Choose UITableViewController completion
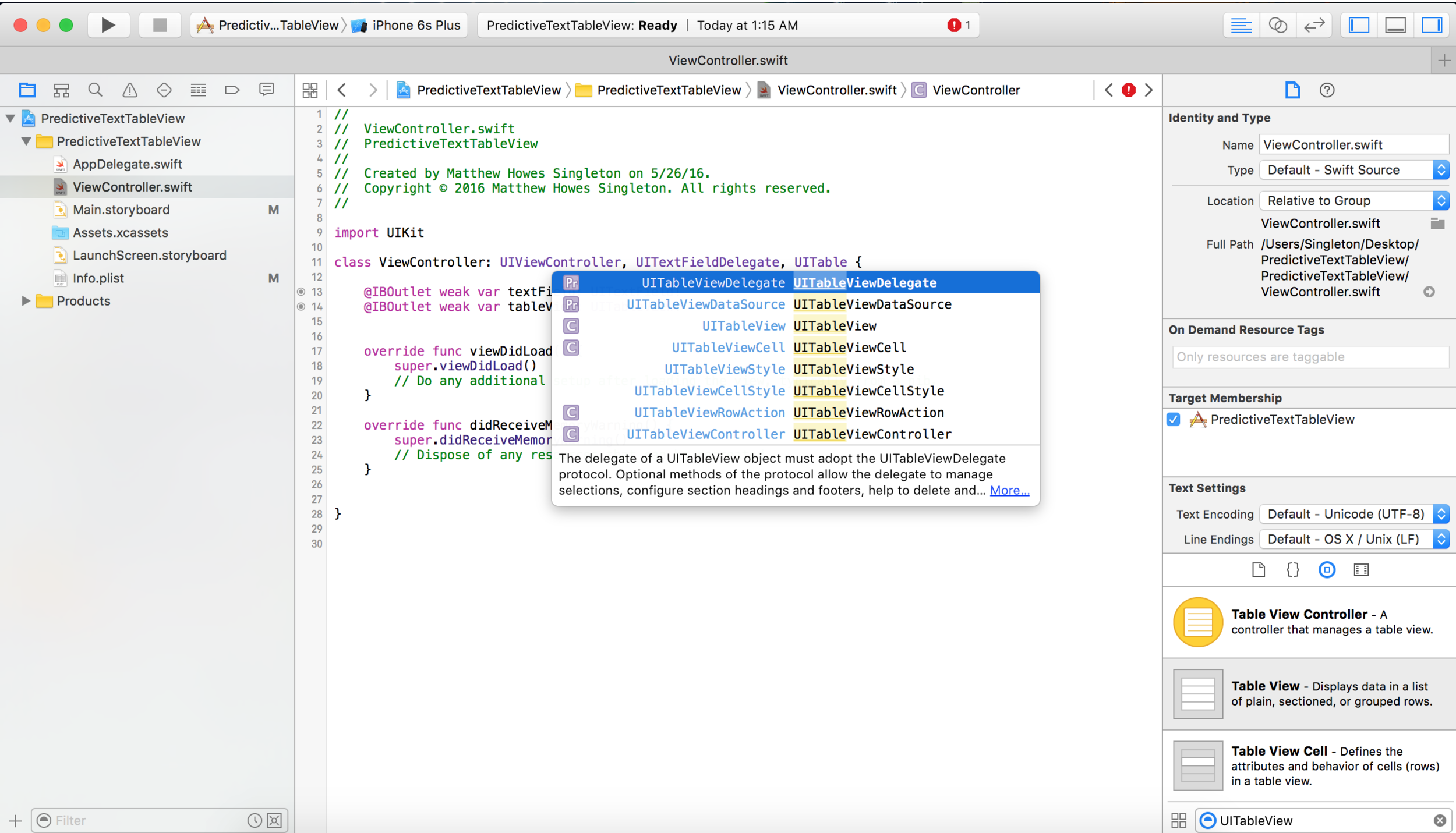 click(796, 434)
